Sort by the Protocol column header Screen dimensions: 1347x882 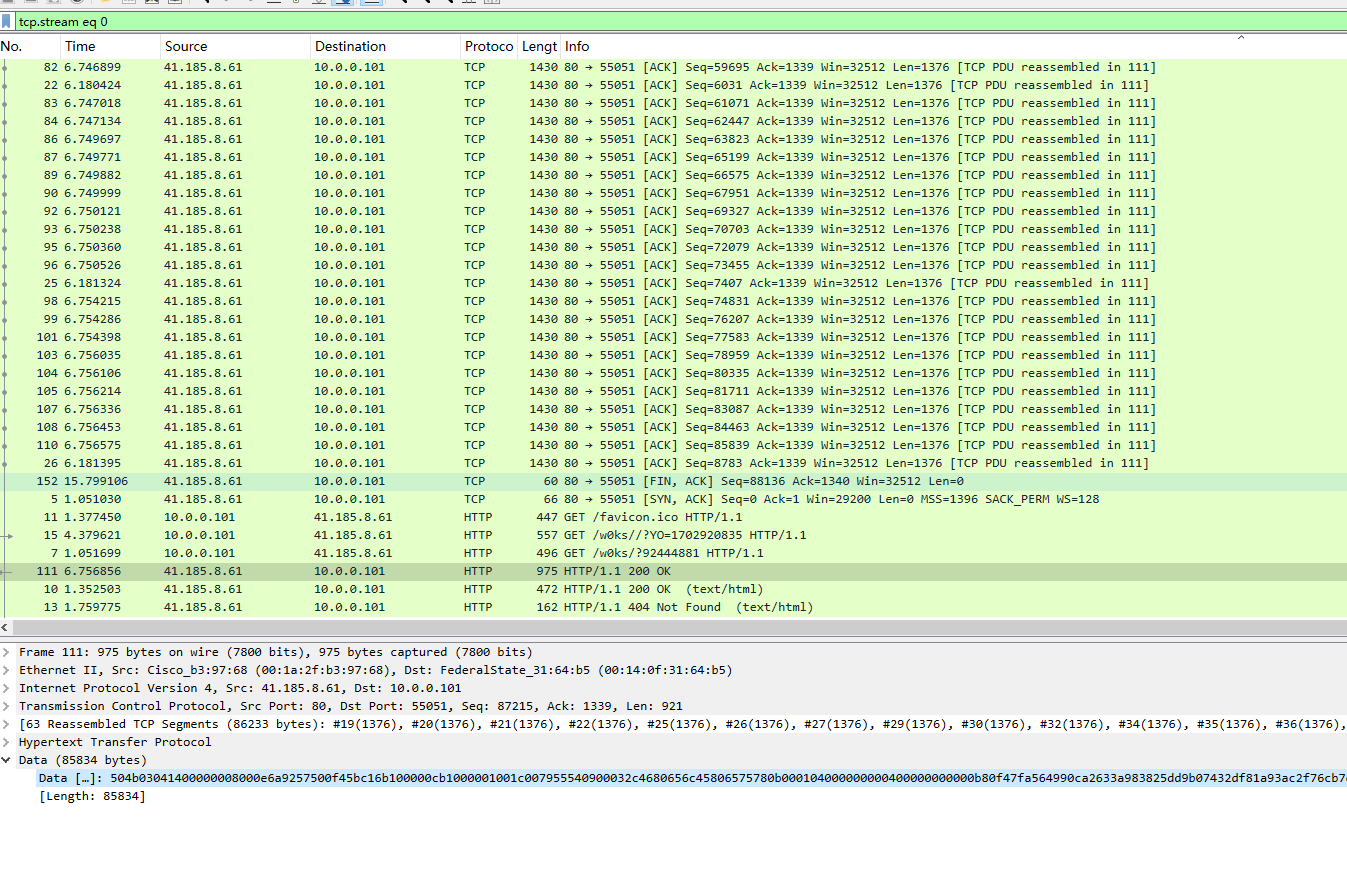487,46
